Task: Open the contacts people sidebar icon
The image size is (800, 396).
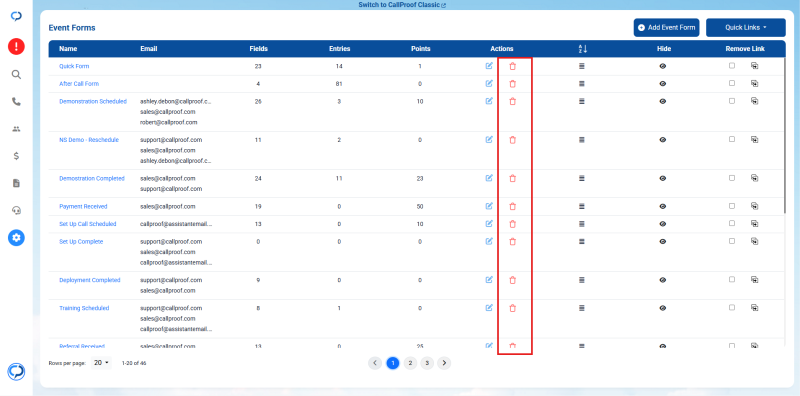Action: [x=16, y=129]
